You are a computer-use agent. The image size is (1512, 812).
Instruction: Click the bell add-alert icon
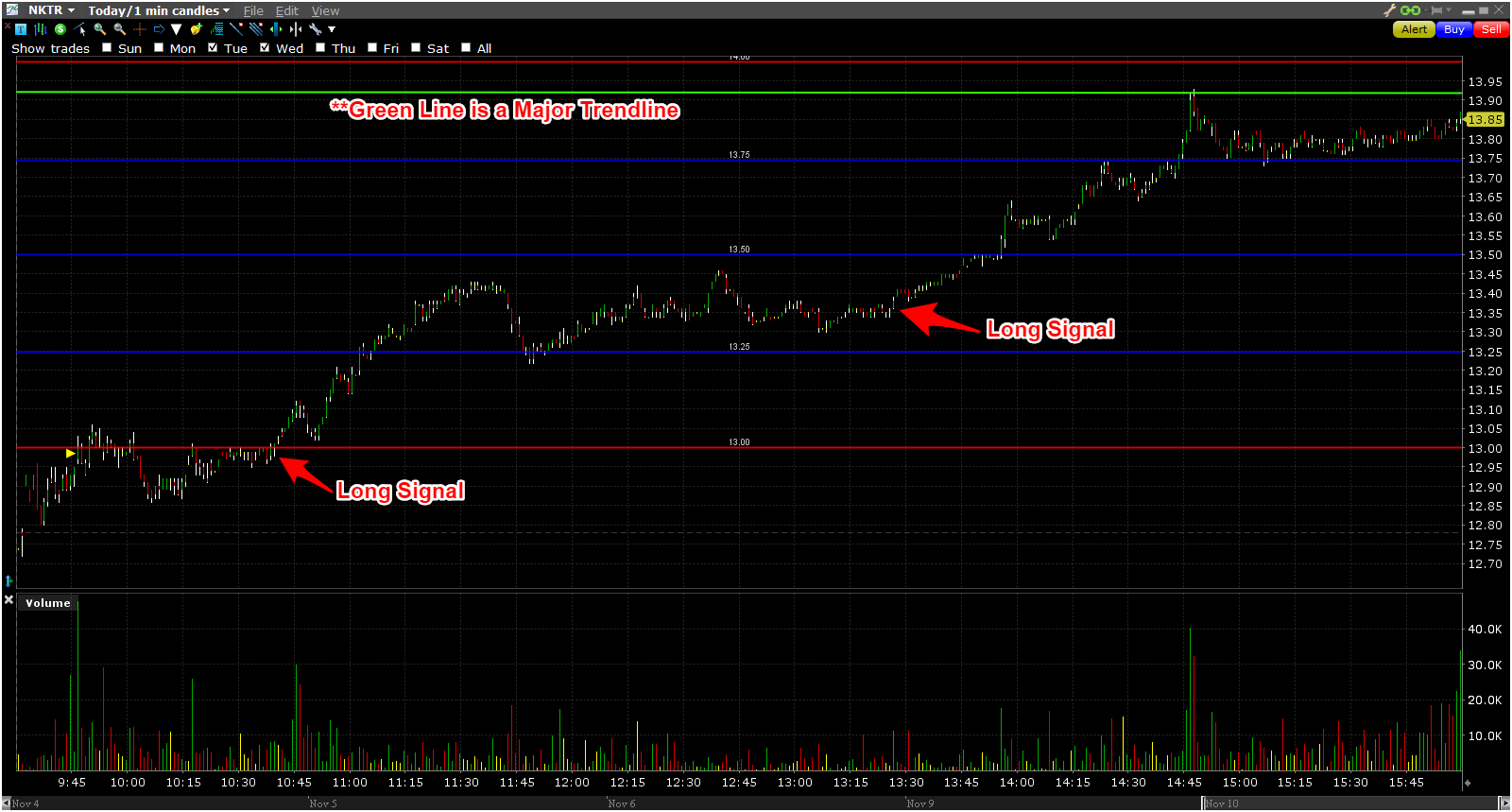(197, 29)
